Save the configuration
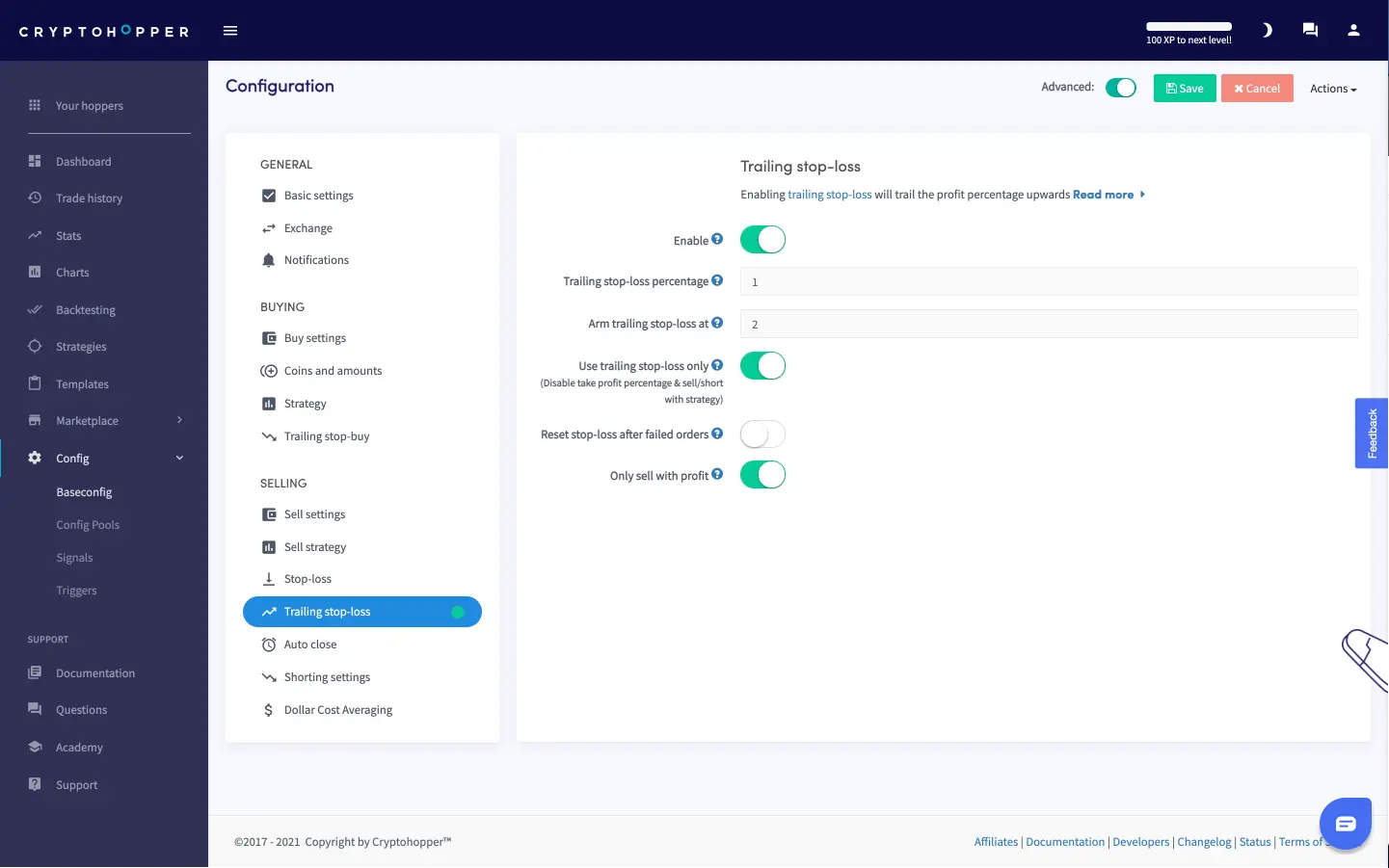This screenshot has height=868, width=1389. [x=1184, y=89]
